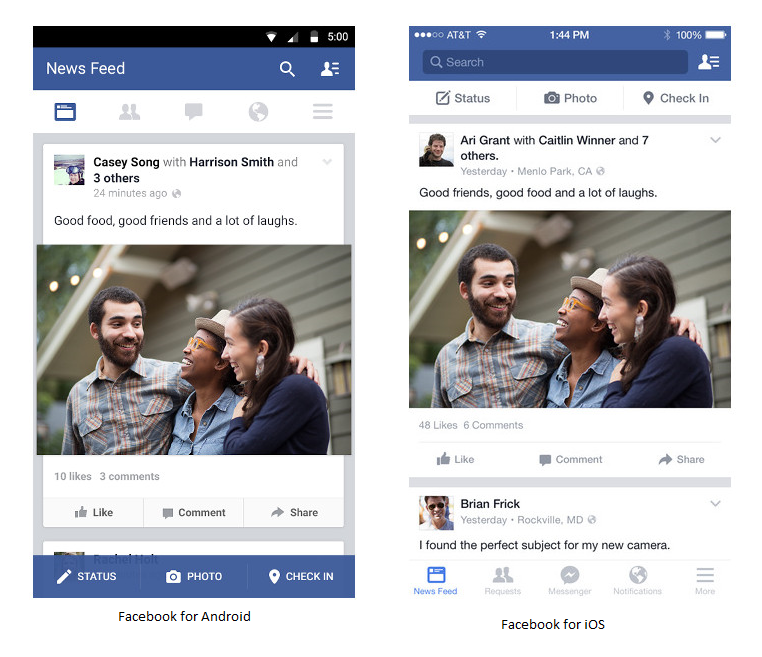Tap Rockville, MD location text
Image resolution: width=762 pixels, height=657 pixels.
coord(550,520)
